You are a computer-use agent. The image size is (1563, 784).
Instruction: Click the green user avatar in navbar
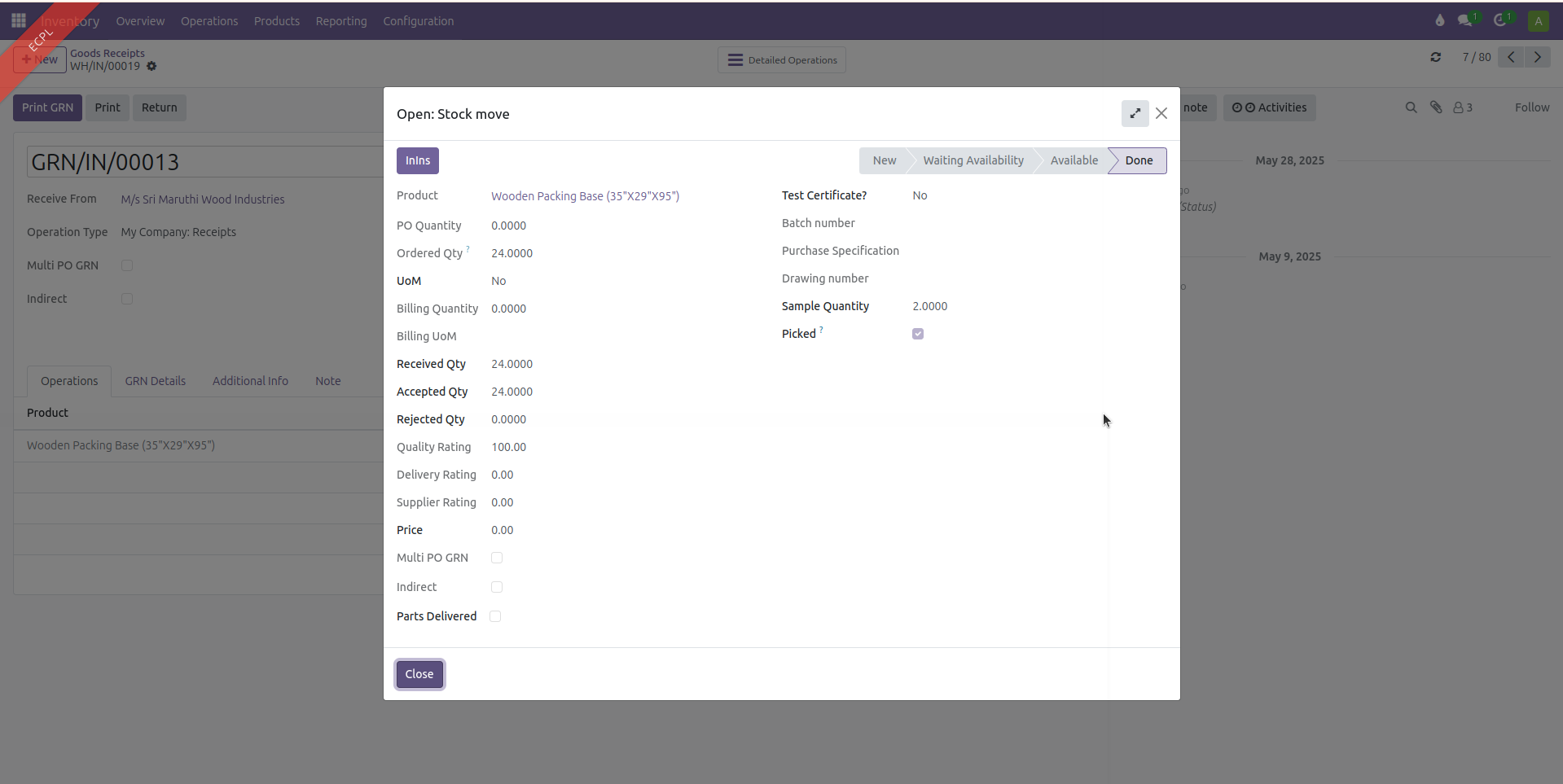1538,21
